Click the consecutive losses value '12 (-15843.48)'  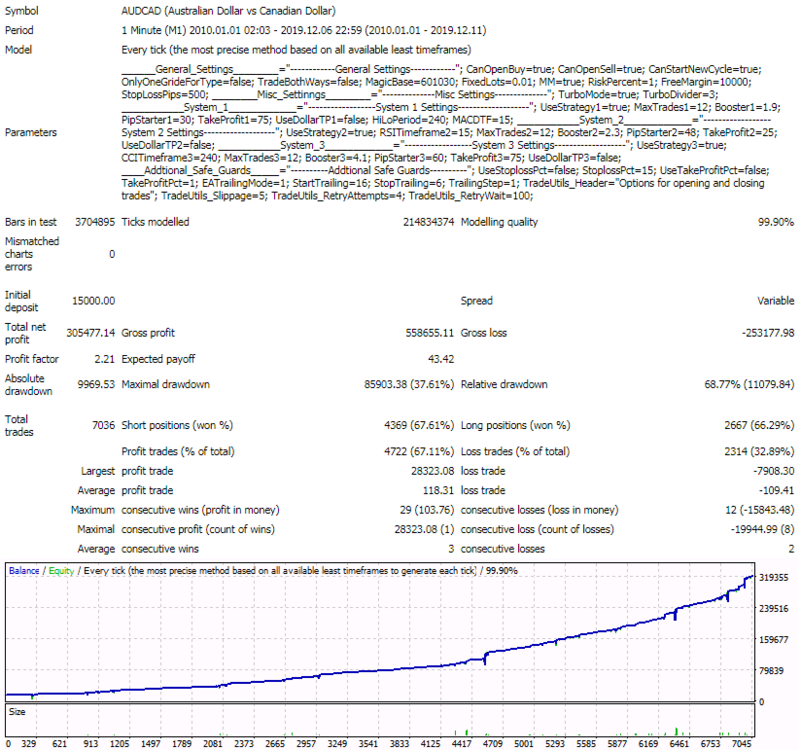pyautogui.click(x=760, y=510)
